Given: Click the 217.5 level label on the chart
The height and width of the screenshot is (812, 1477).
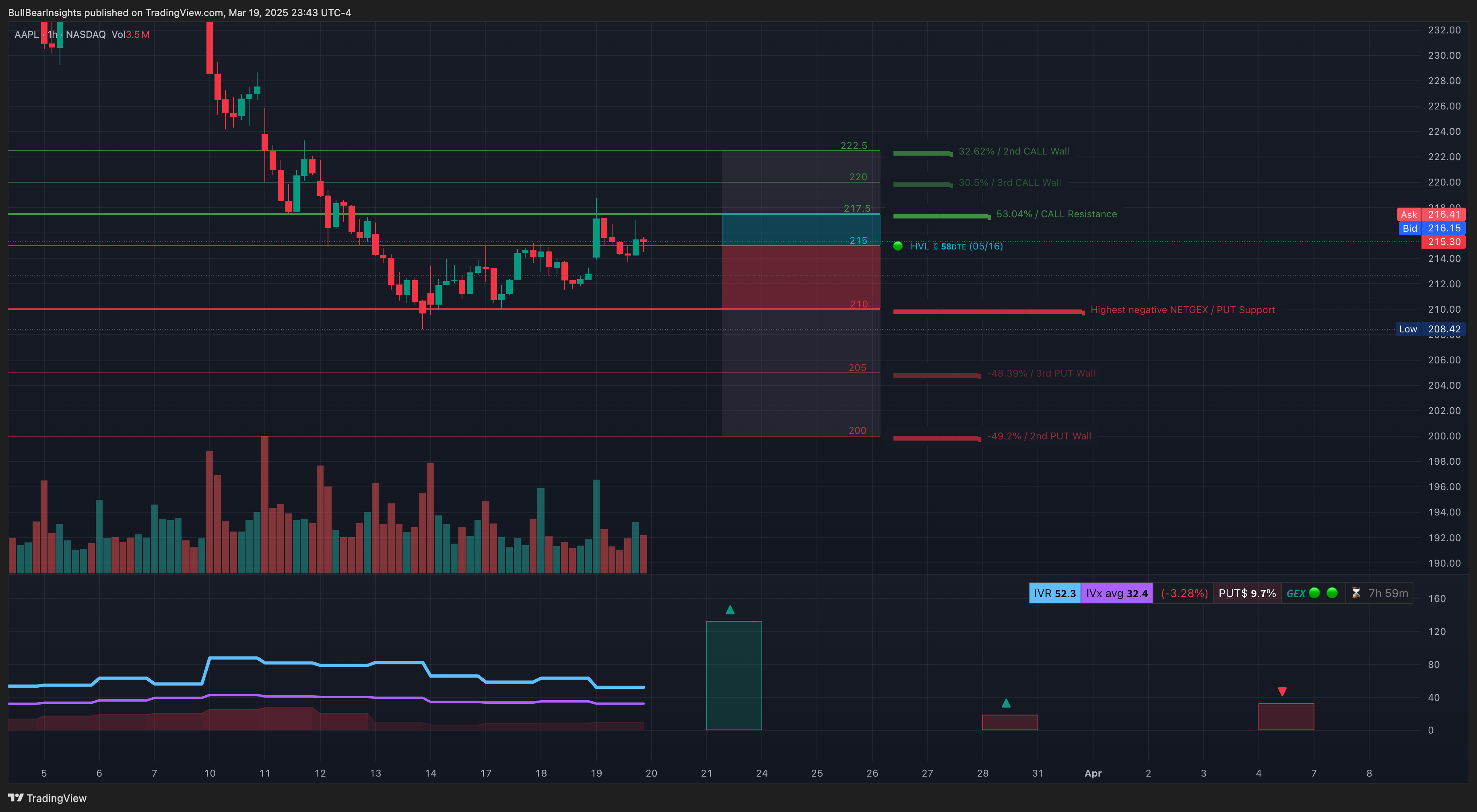Looking at the screenshot, I should [x=856, y=208].
